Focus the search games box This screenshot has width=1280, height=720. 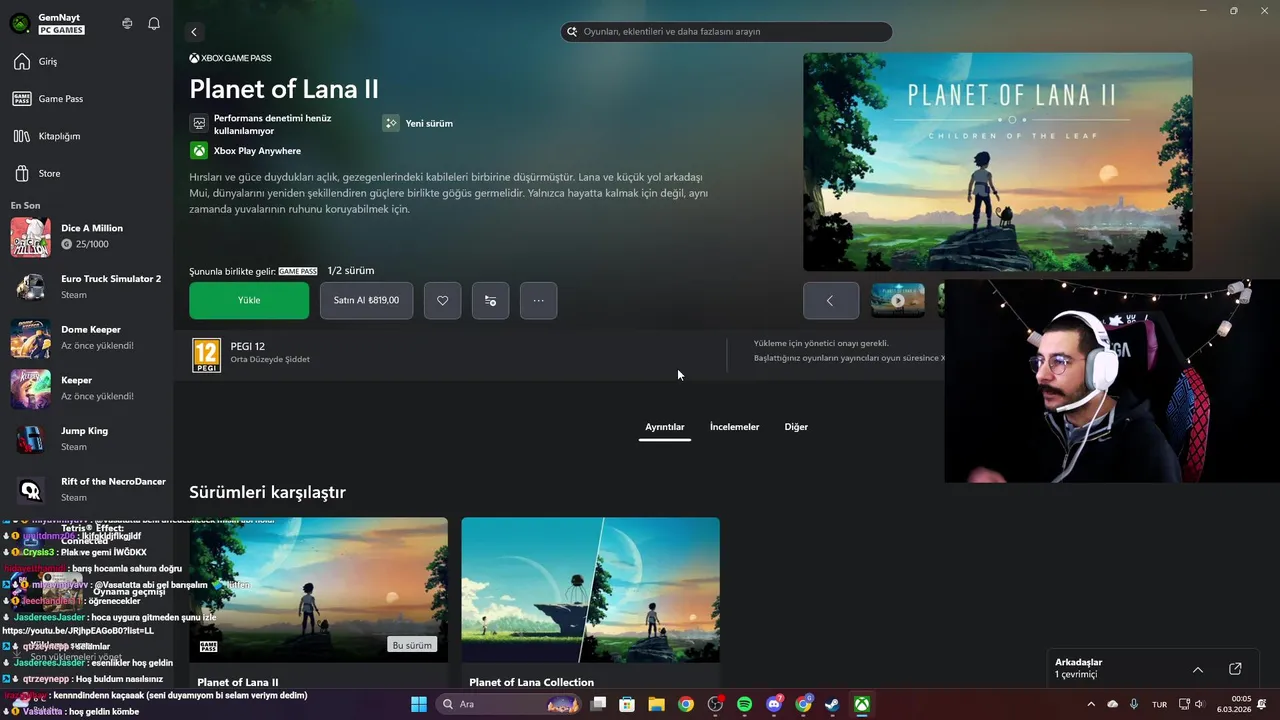(726, 32)
